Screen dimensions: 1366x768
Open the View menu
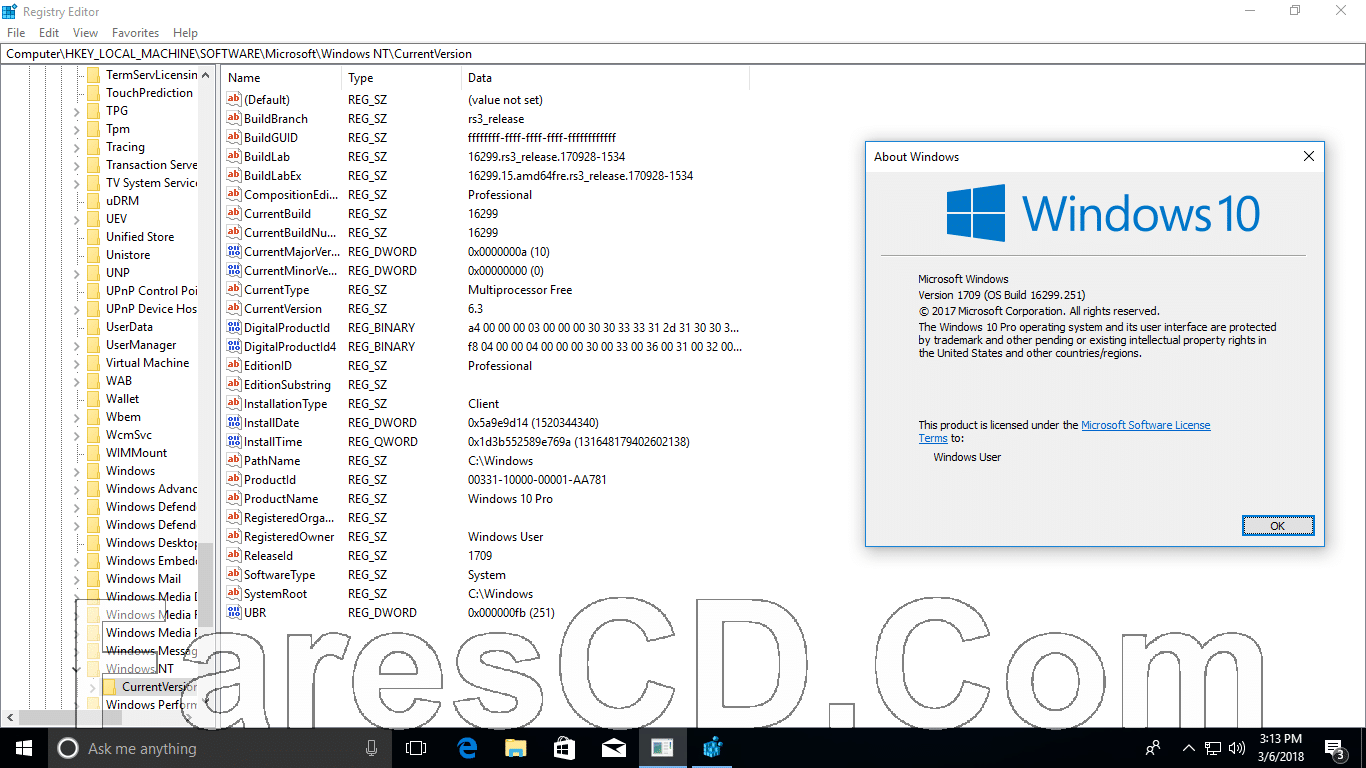(x=85, y=33)
